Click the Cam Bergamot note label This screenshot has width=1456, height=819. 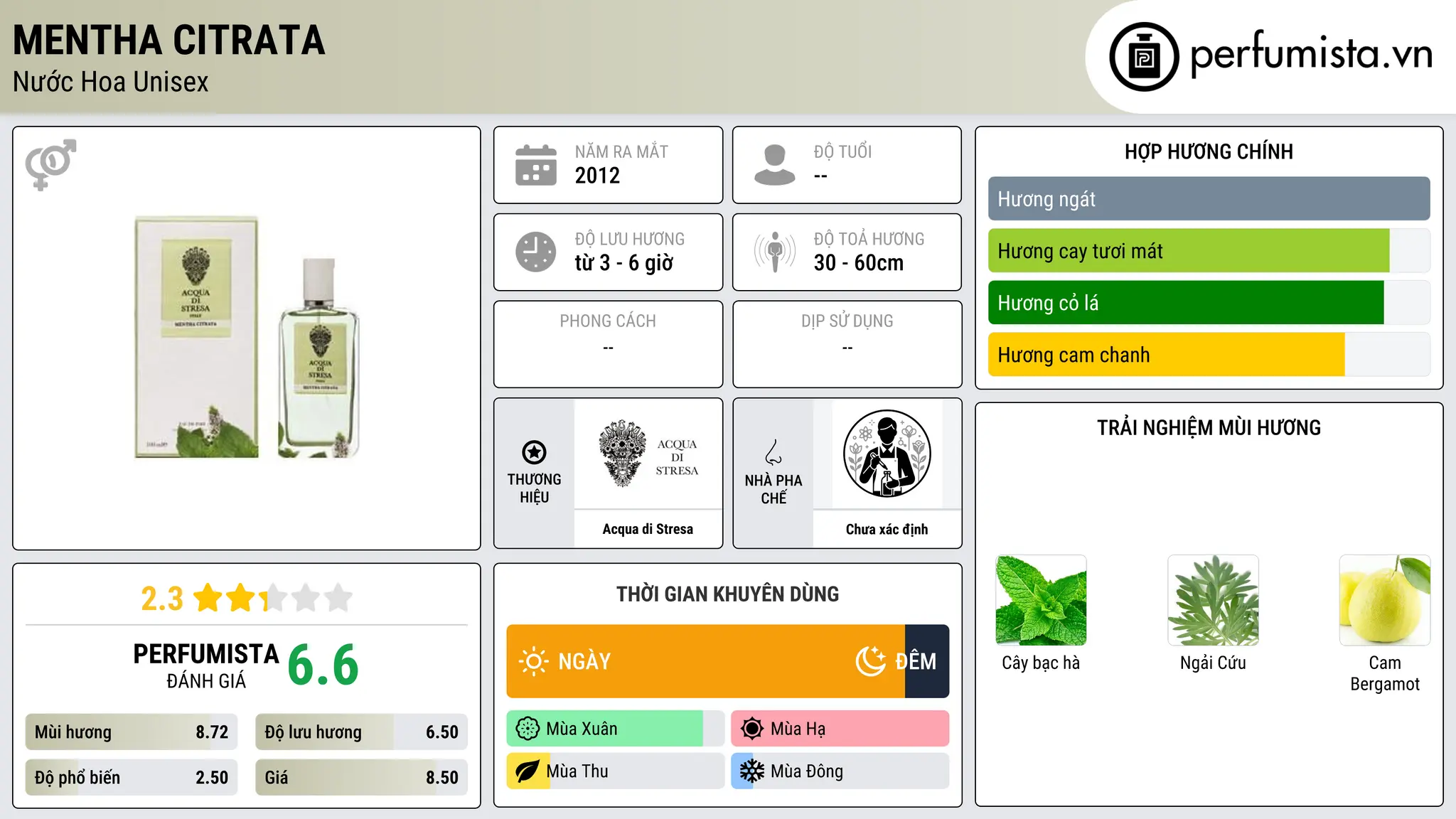click(1385, 673)
